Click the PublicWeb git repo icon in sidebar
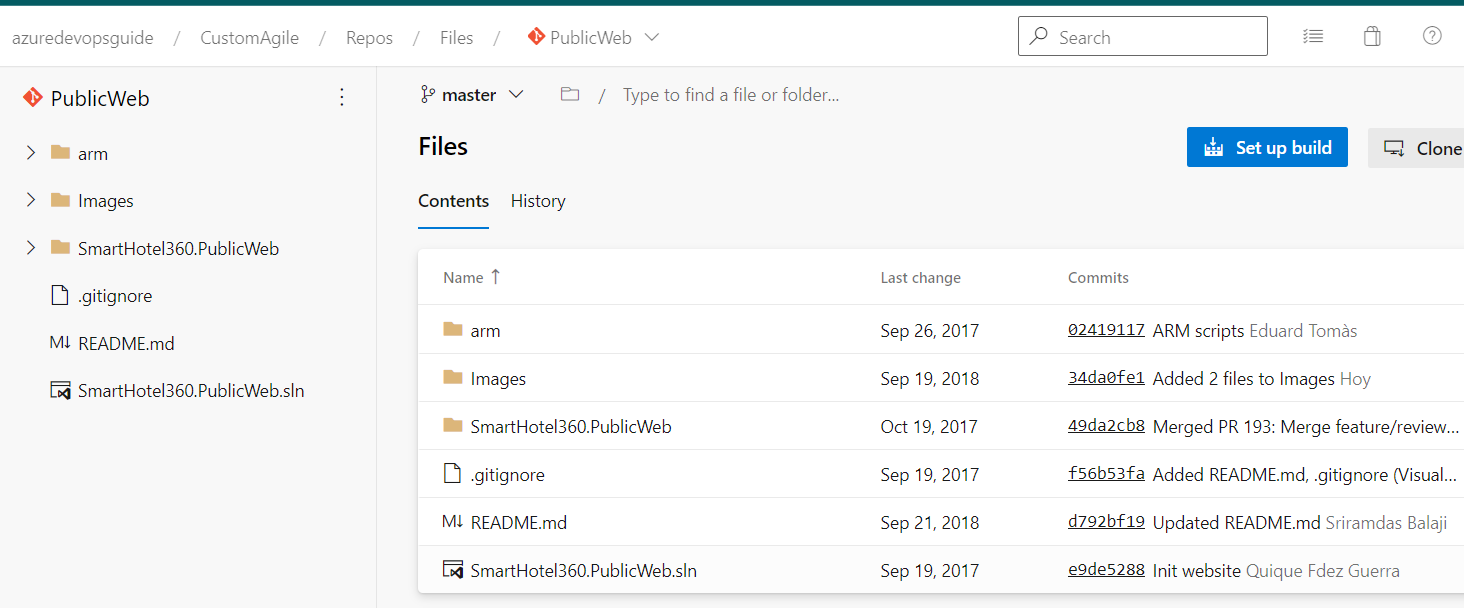 (33, 97)
